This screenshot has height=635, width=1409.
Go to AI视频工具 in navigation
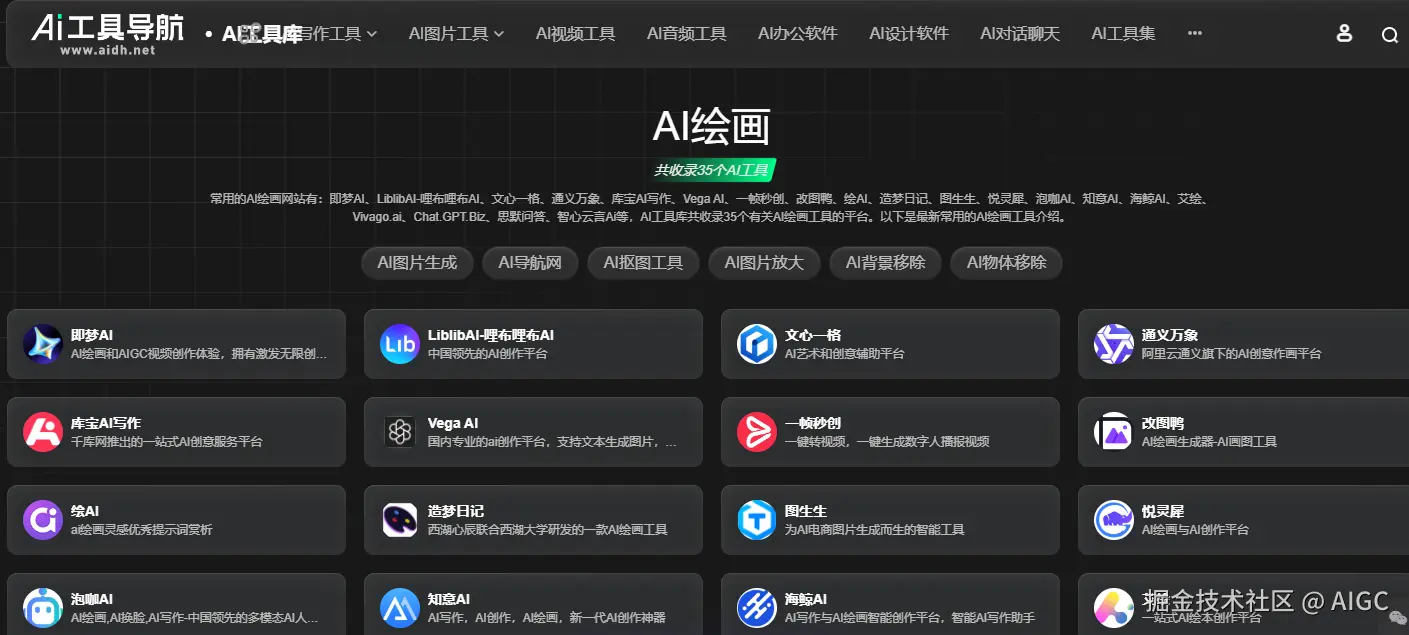[575, 34]
